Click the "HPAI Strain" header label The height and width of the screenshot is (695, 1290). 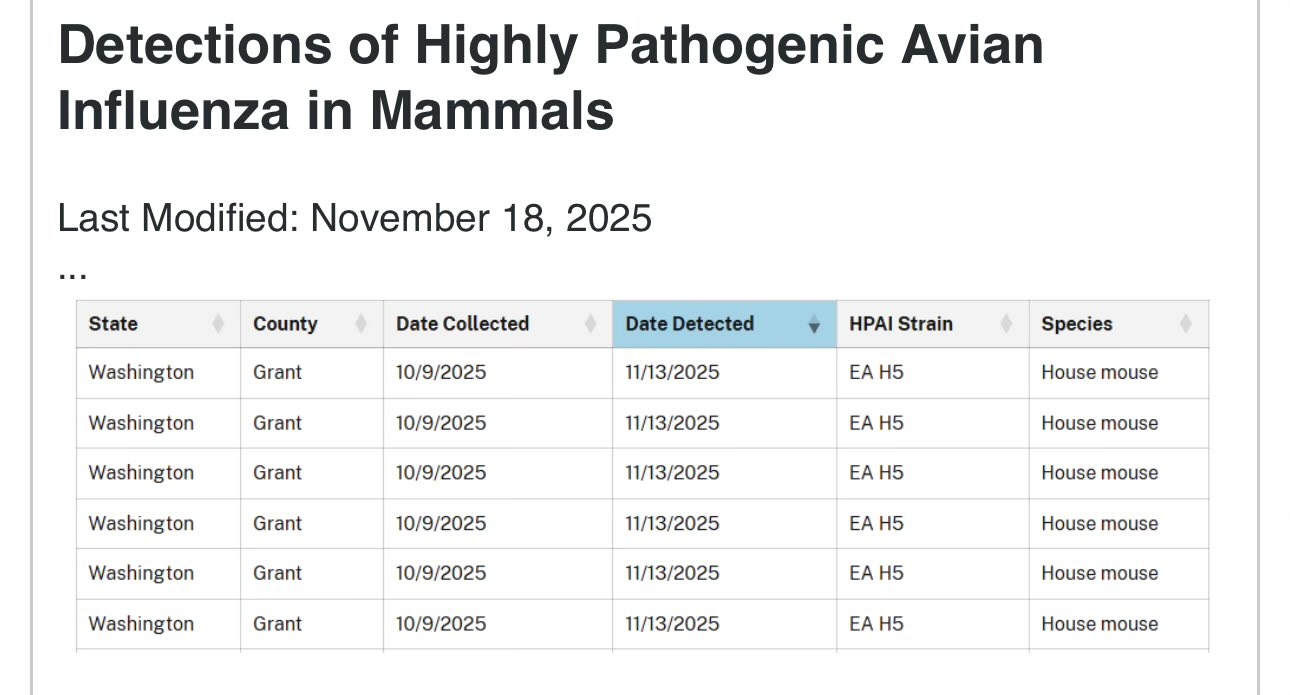coord(901,324)
